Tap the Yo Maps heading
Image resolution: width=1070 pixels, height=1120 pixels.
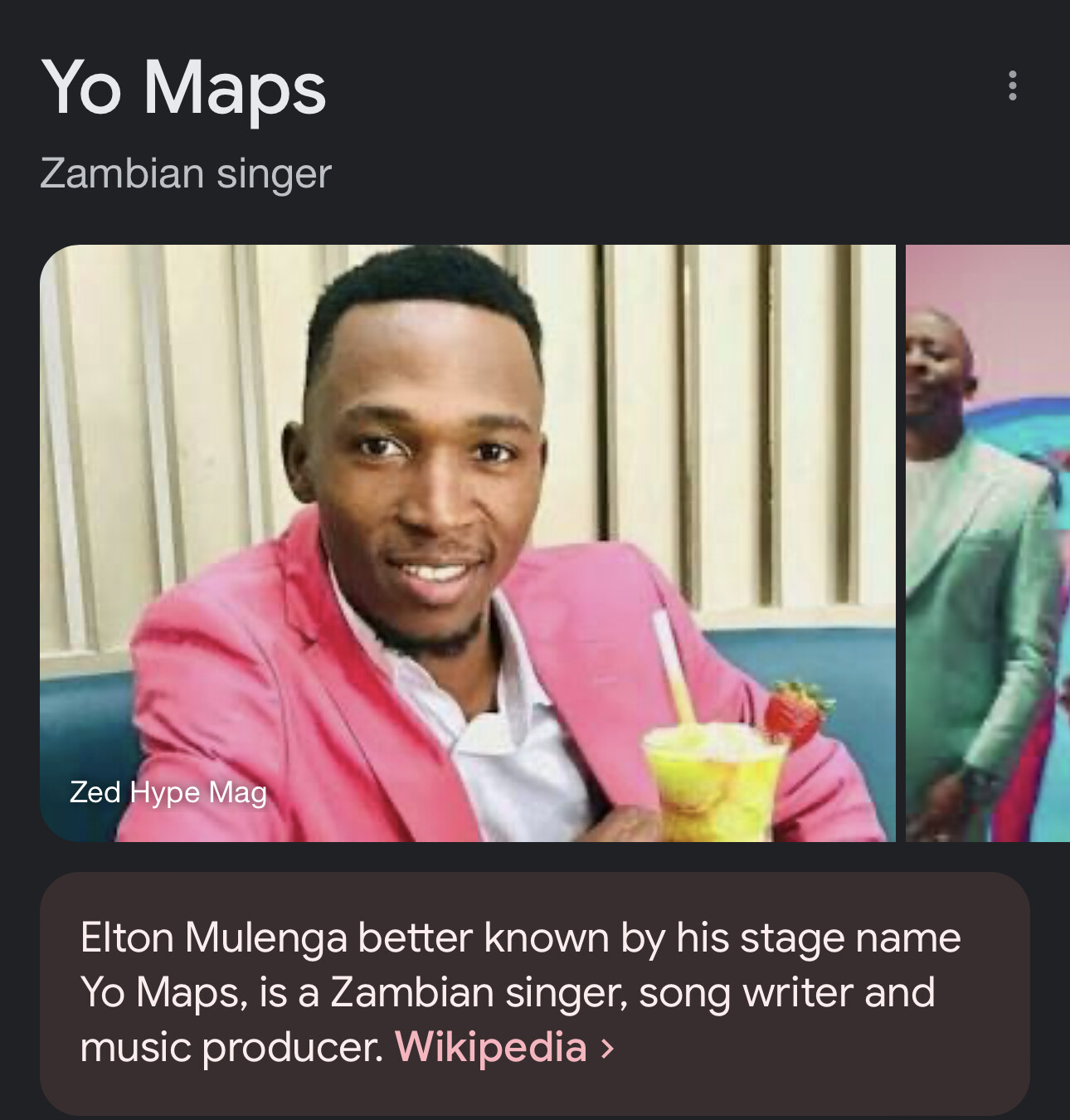pos(183,89)
